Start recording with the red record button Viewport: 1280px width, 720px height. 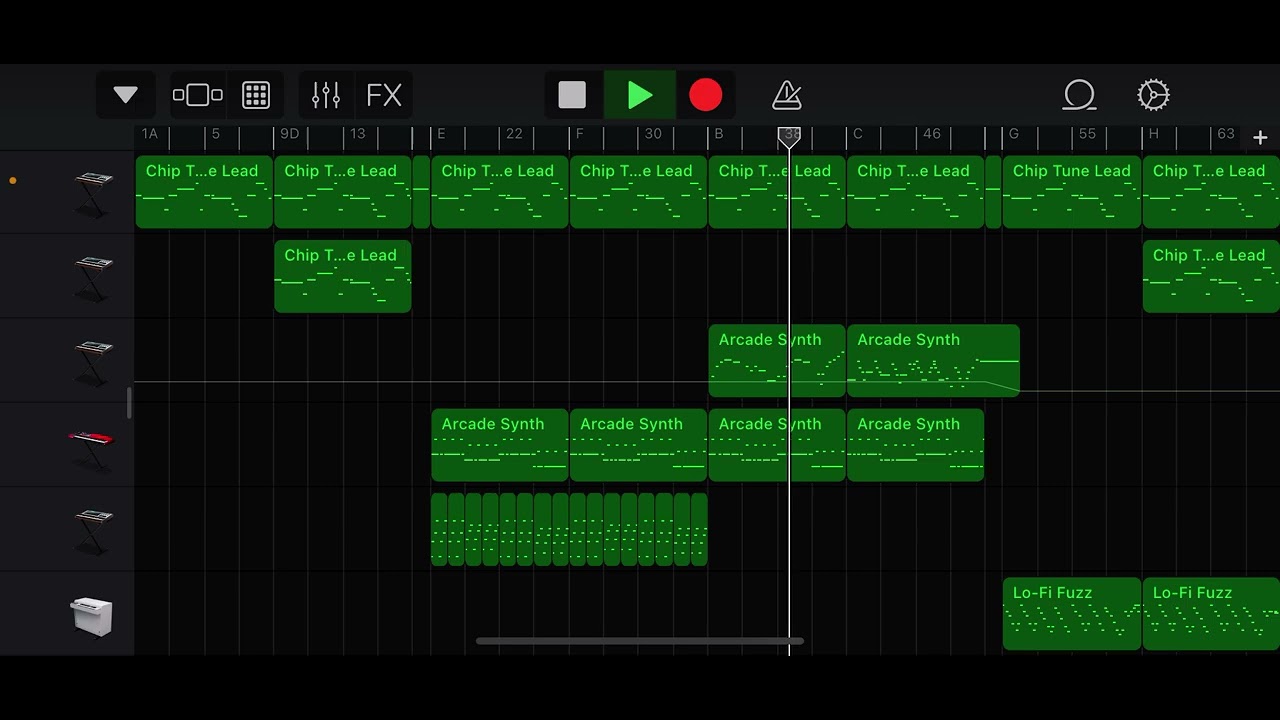pos(705,95)
